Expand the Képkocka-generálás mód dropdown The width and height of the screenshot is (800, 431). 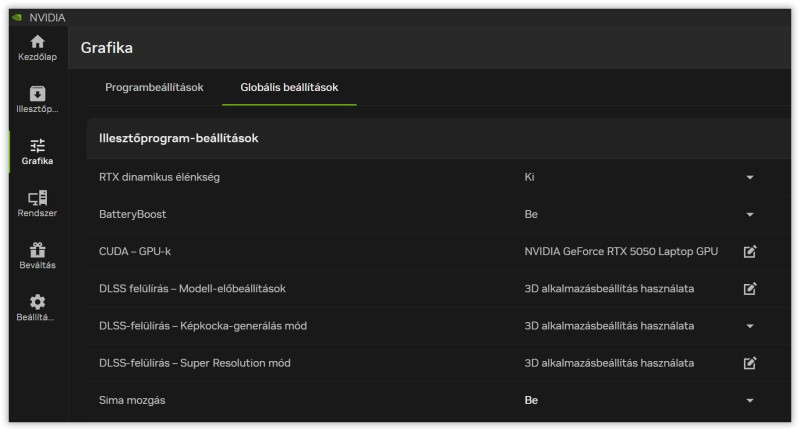click(750, 325)
